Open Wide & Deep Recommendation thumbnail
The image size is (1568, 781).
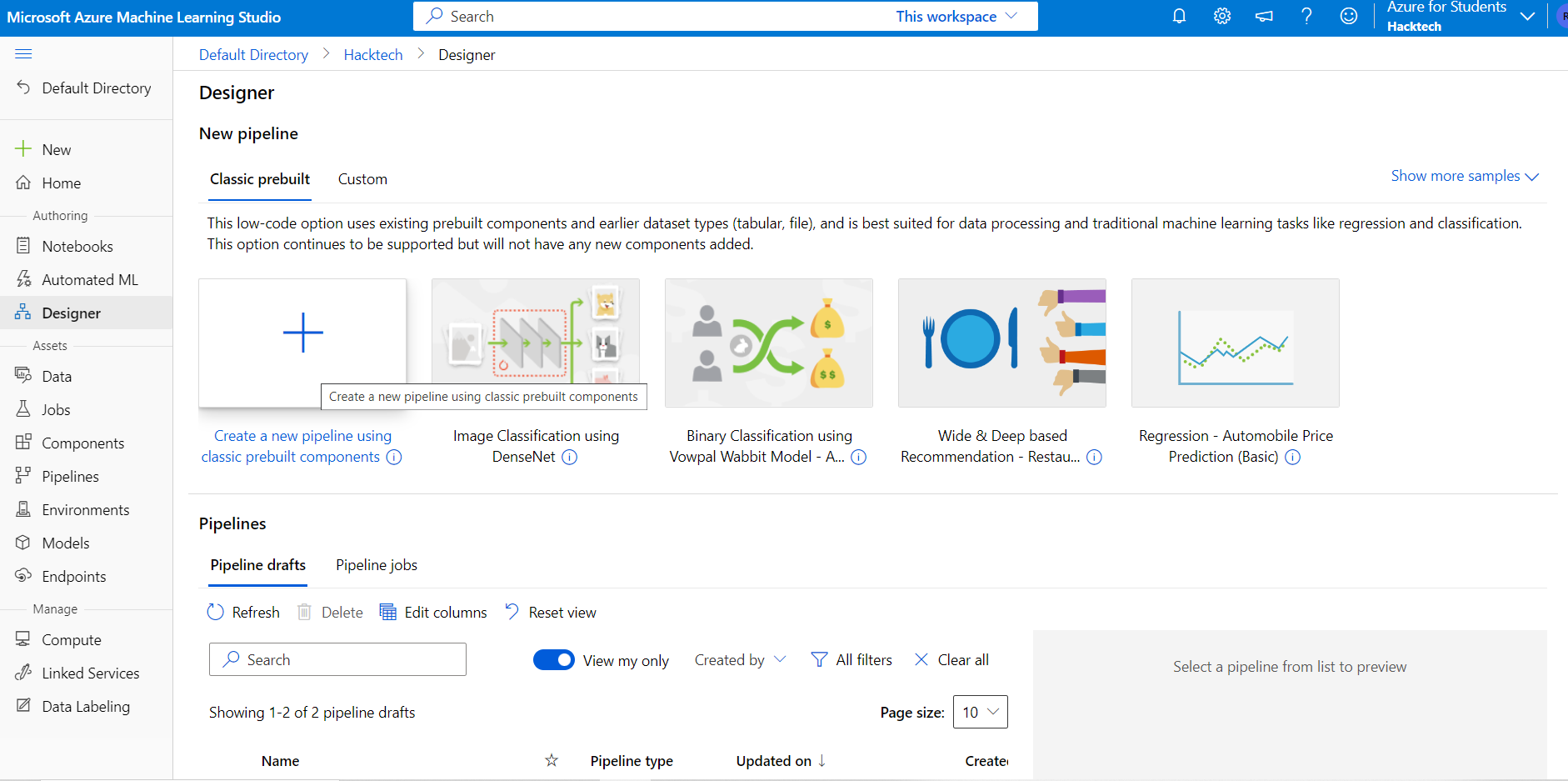pyautogui.click(x=1002, y=343)
